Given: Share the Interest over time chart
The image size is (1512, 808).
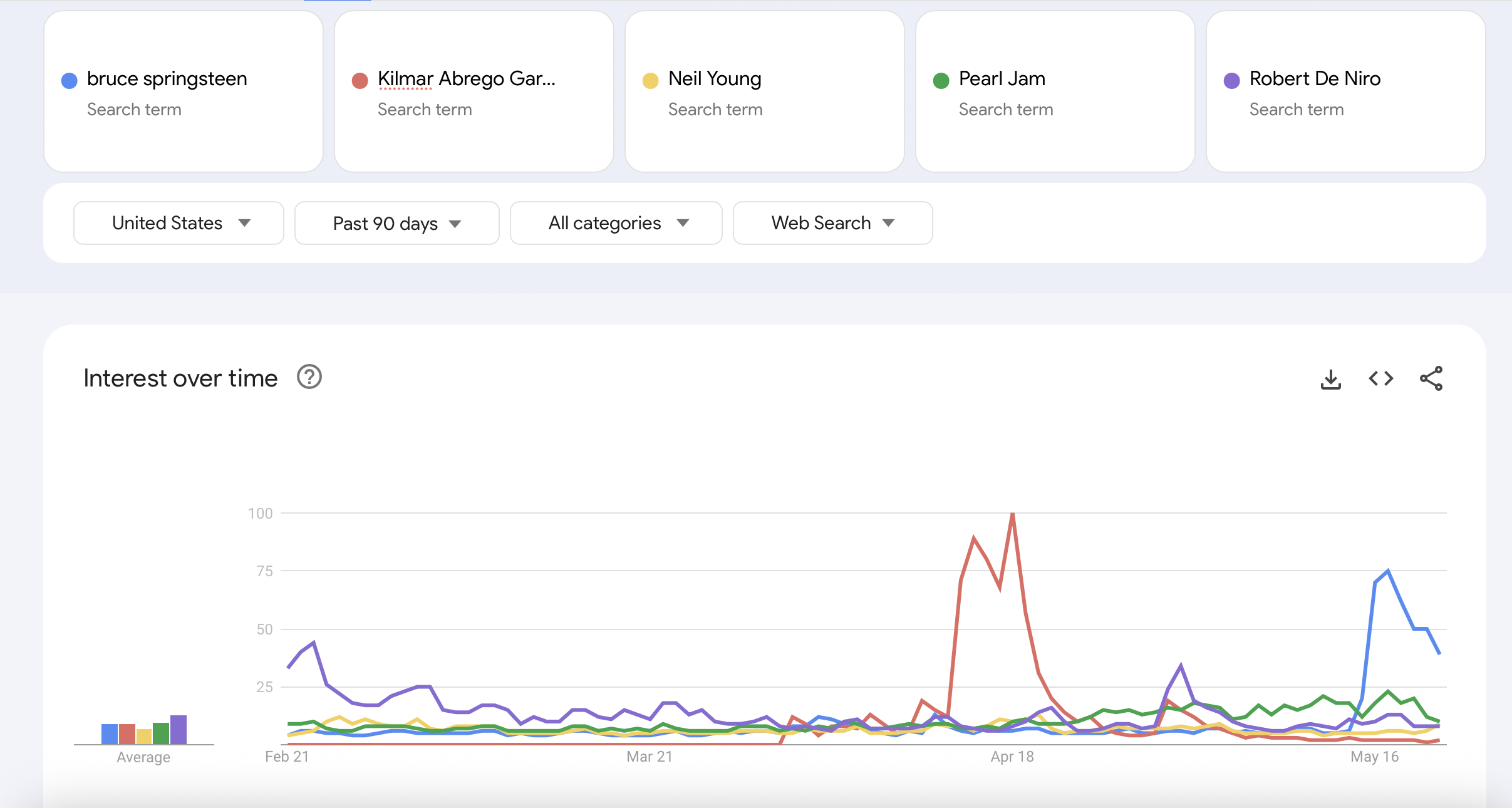Looking at the screenshot, I should (1432, 378).
